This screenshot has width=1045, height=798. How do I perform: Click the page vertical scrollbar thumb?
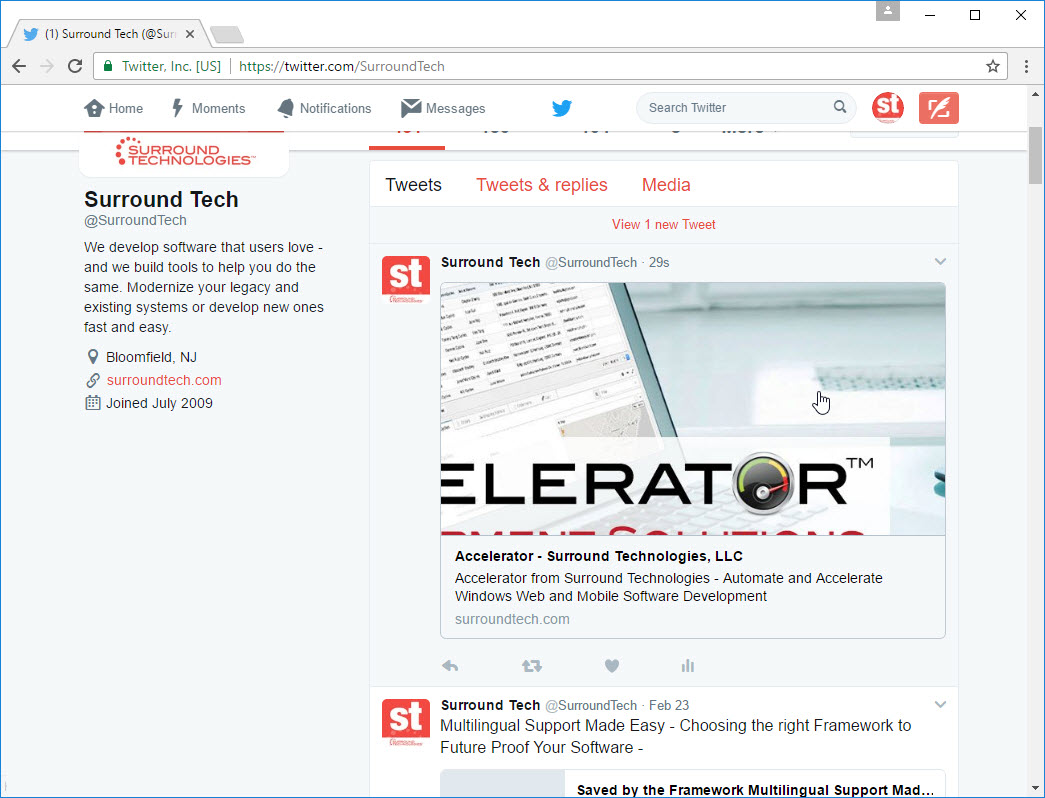click(1035, 155)
